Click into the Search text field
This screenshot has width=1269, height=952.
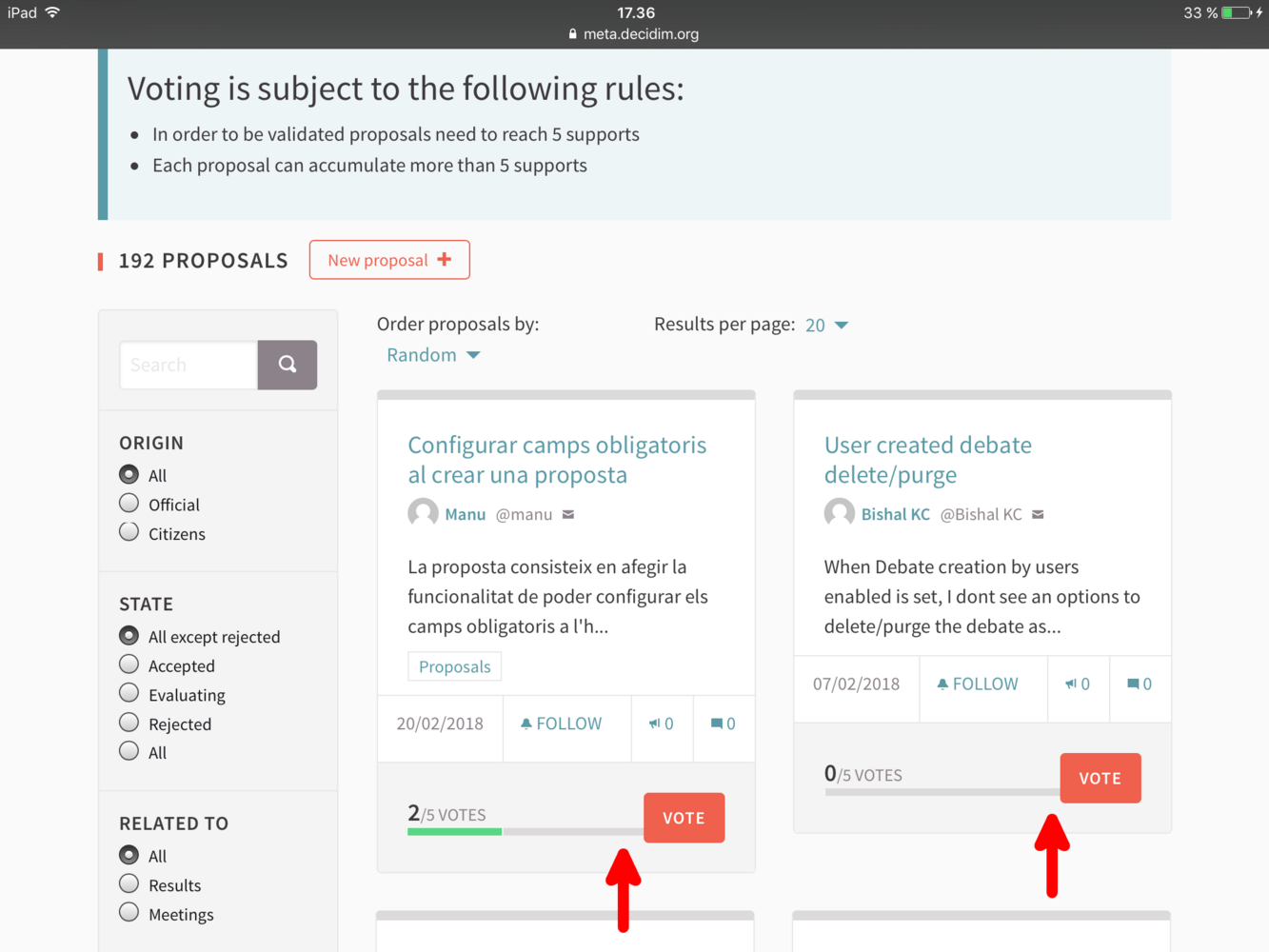tap(188, 365)
